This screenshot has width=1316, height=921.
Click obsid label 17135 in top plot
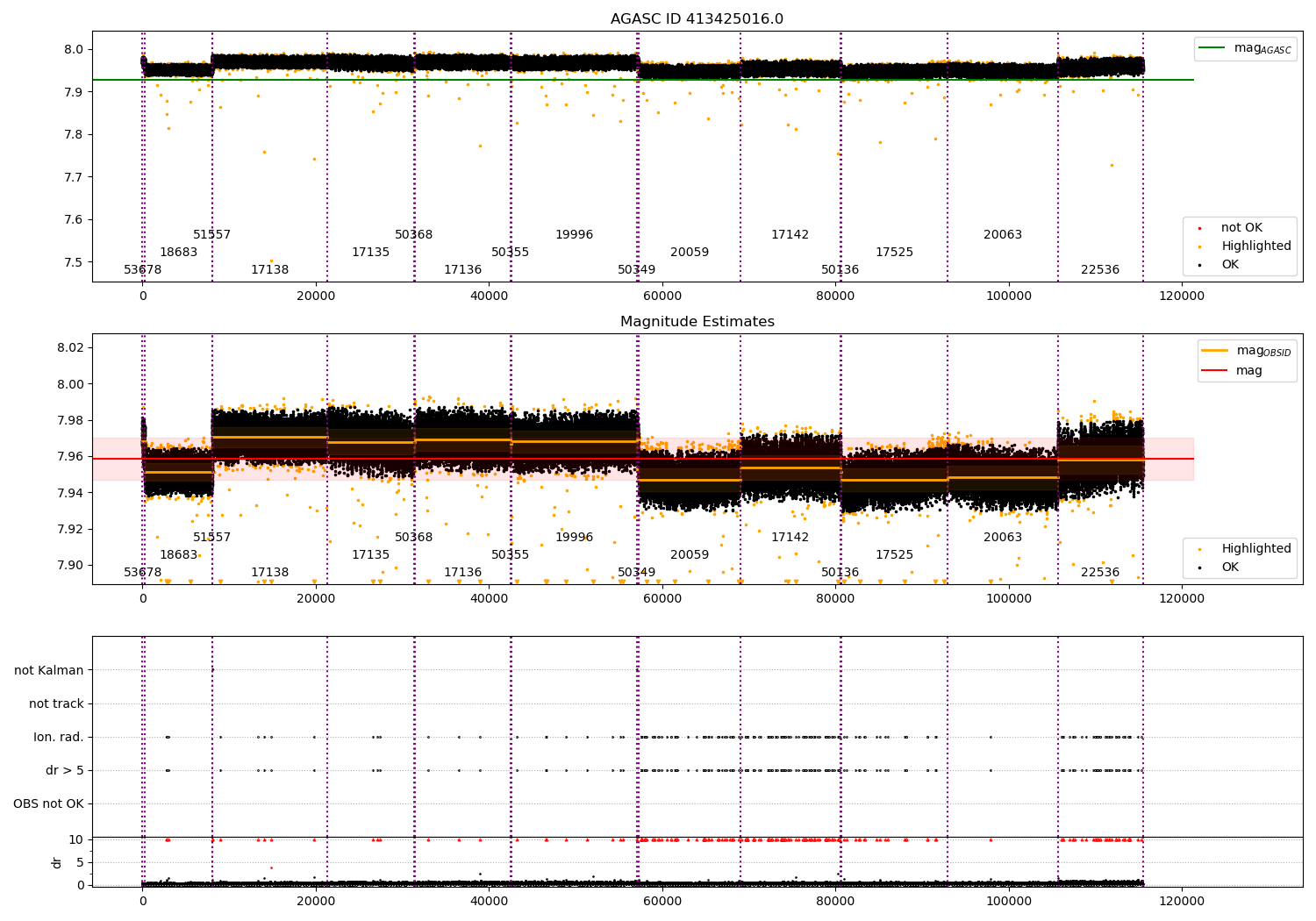click(x=370, y=253)
